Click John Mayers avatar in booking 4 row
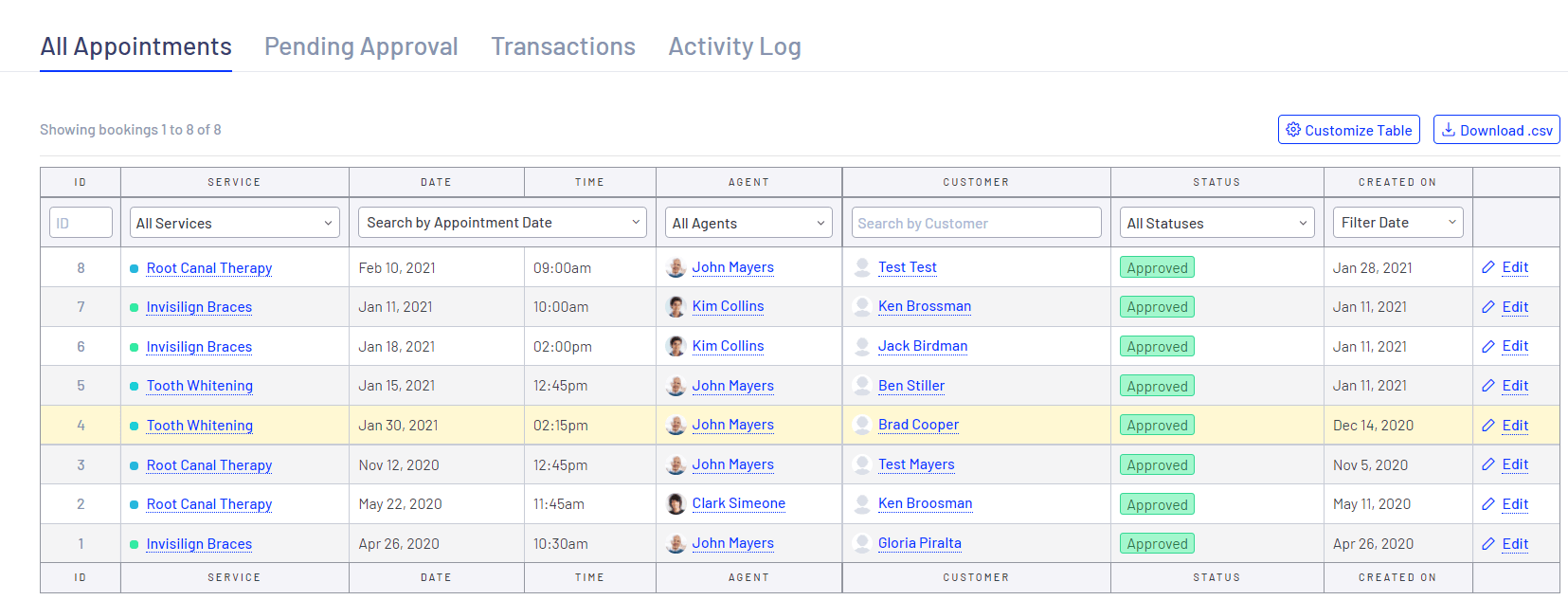 [676, 425]
